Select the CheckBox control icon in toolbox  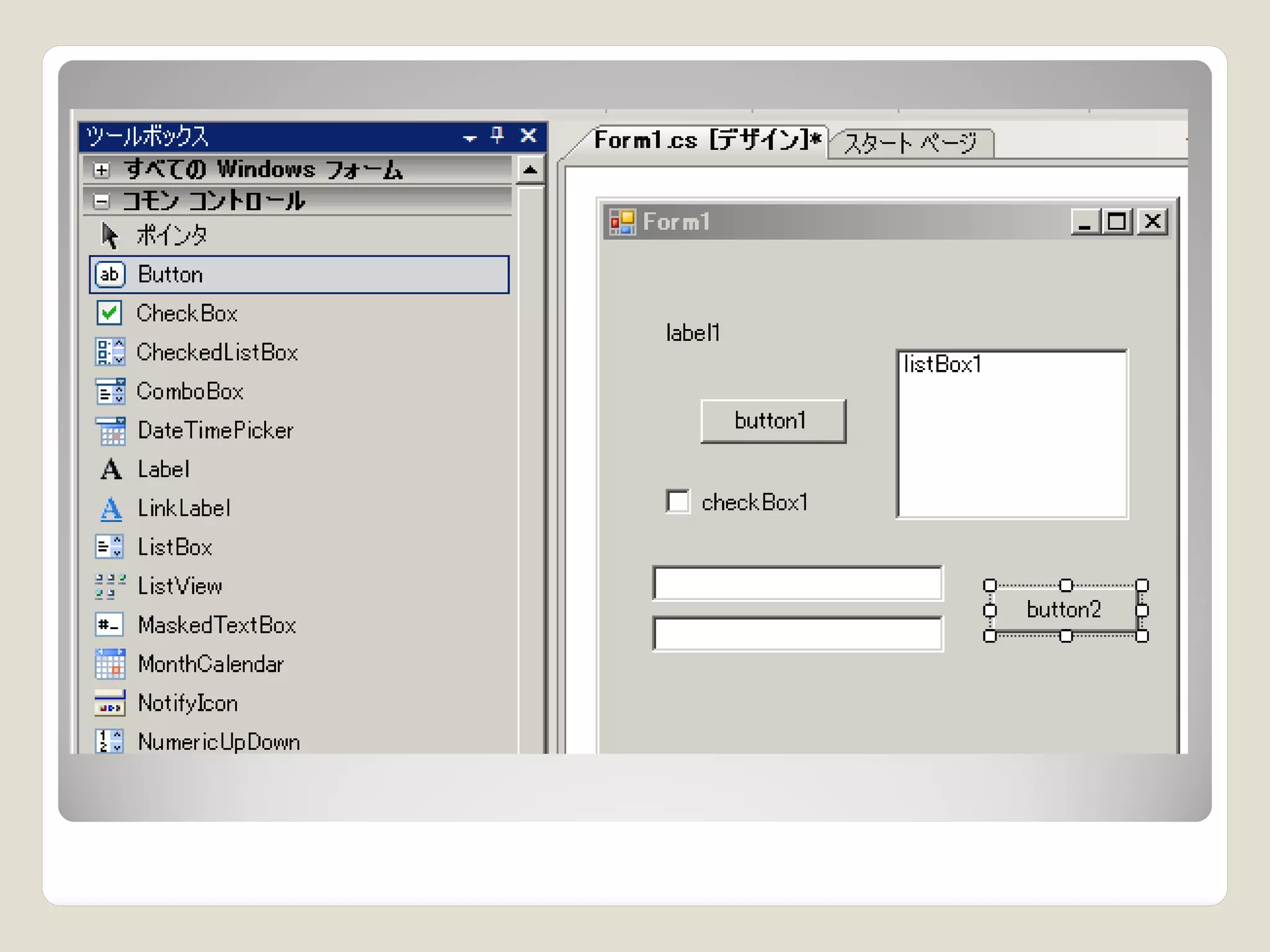[x=110, y=313]
